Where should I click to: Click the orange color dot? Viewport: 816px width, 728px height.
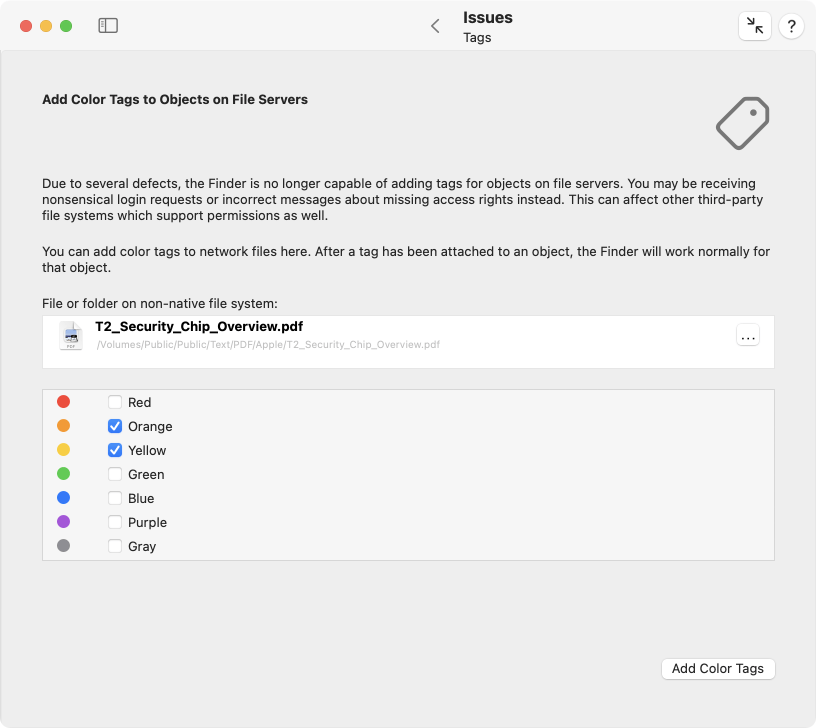coord(63,426)
